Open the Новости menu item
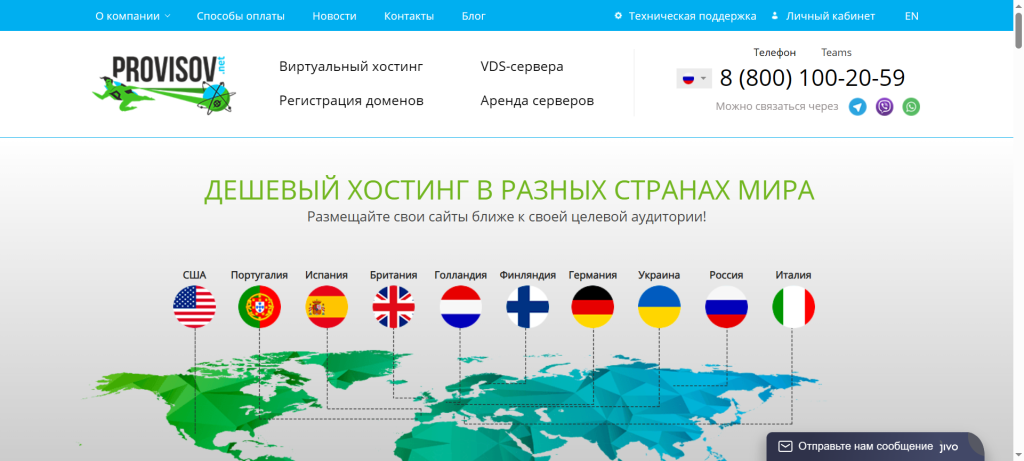1024x461 pixels. coord(334,16)
